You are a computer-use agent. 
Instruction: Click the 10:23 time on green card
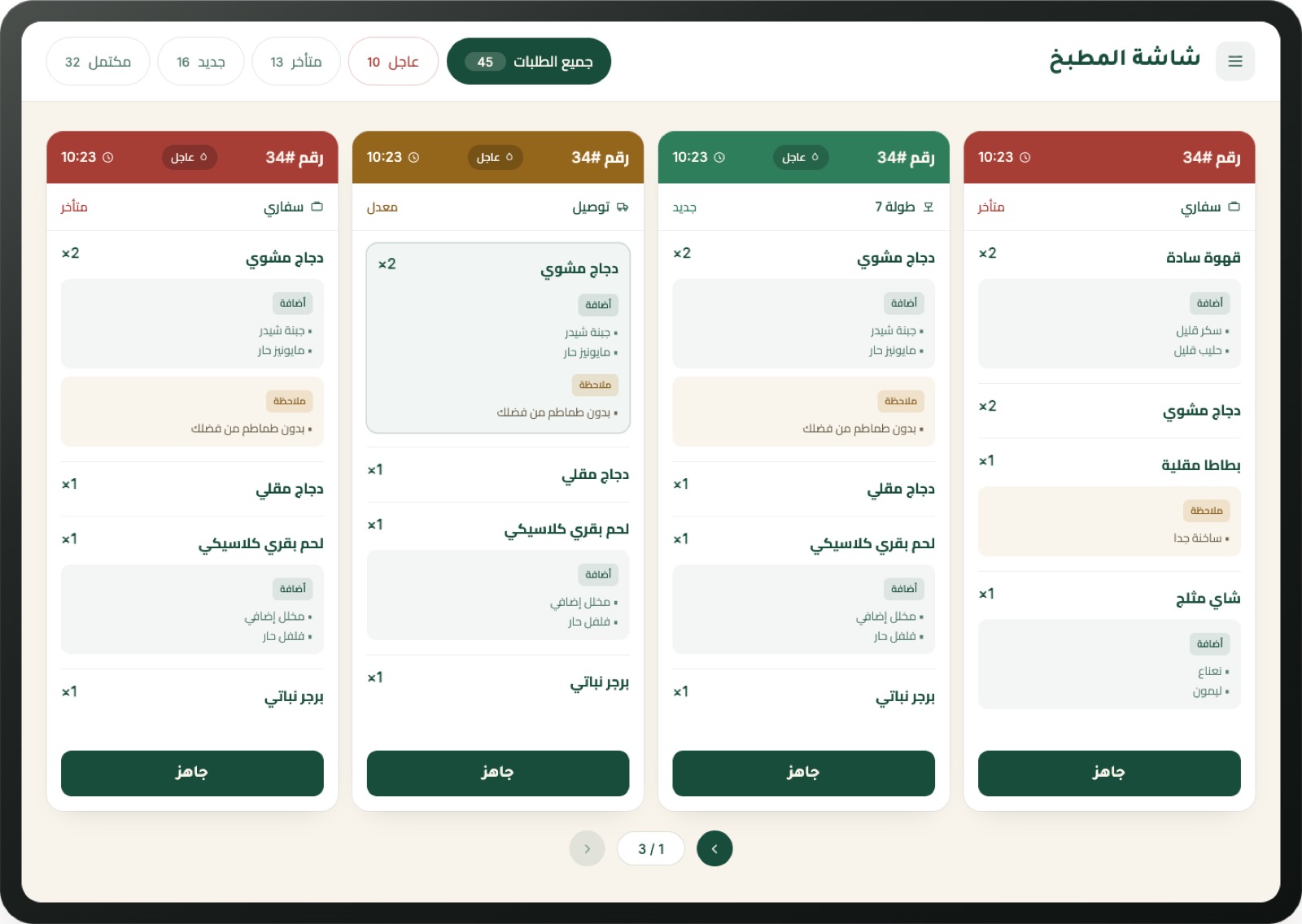pyautogui.click(x=690, y=157)
